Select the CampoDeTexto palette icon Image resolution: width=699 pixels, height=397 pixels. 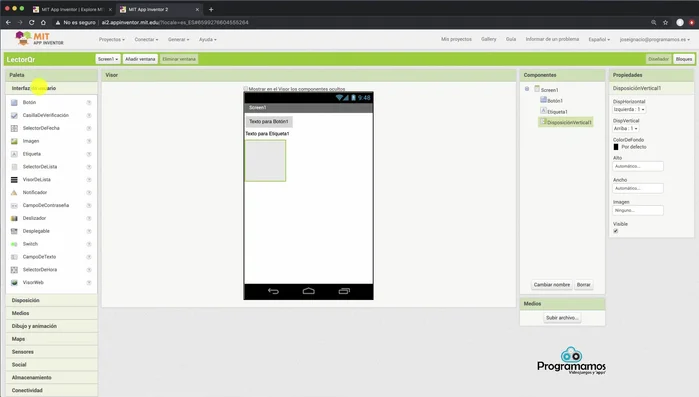point(14,257)
